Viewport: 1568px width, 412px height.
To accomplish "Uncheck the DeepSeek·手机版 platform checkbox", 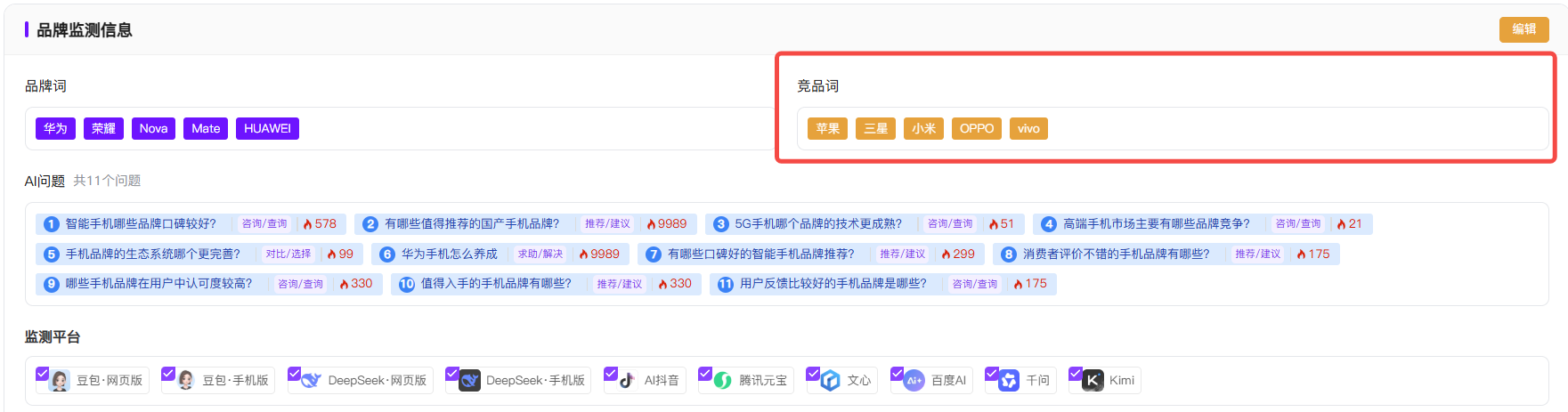I will (451, 374).
